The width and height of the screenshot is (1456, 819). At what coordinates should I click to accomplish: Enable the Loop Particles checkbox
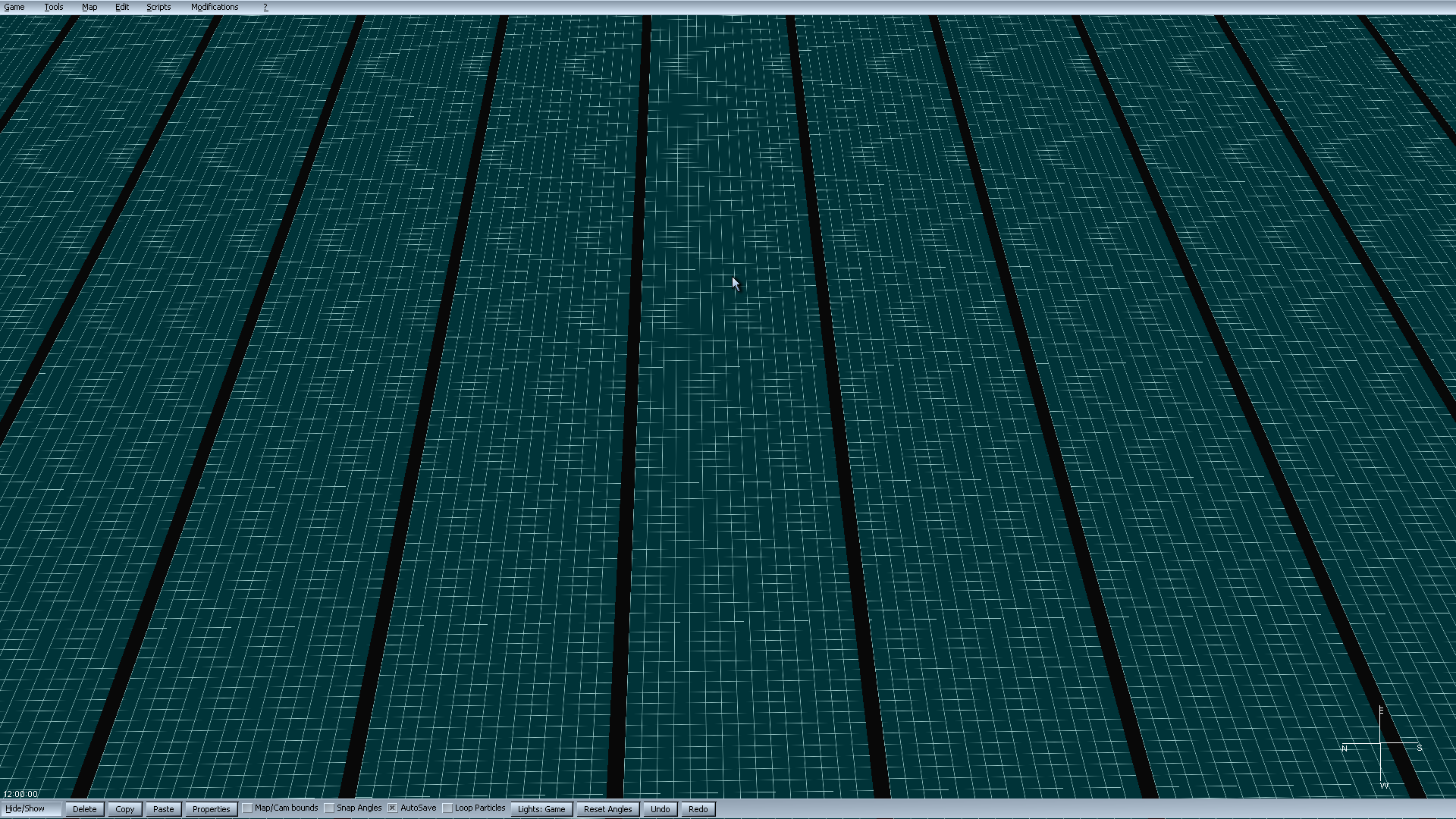coord(448,808)
